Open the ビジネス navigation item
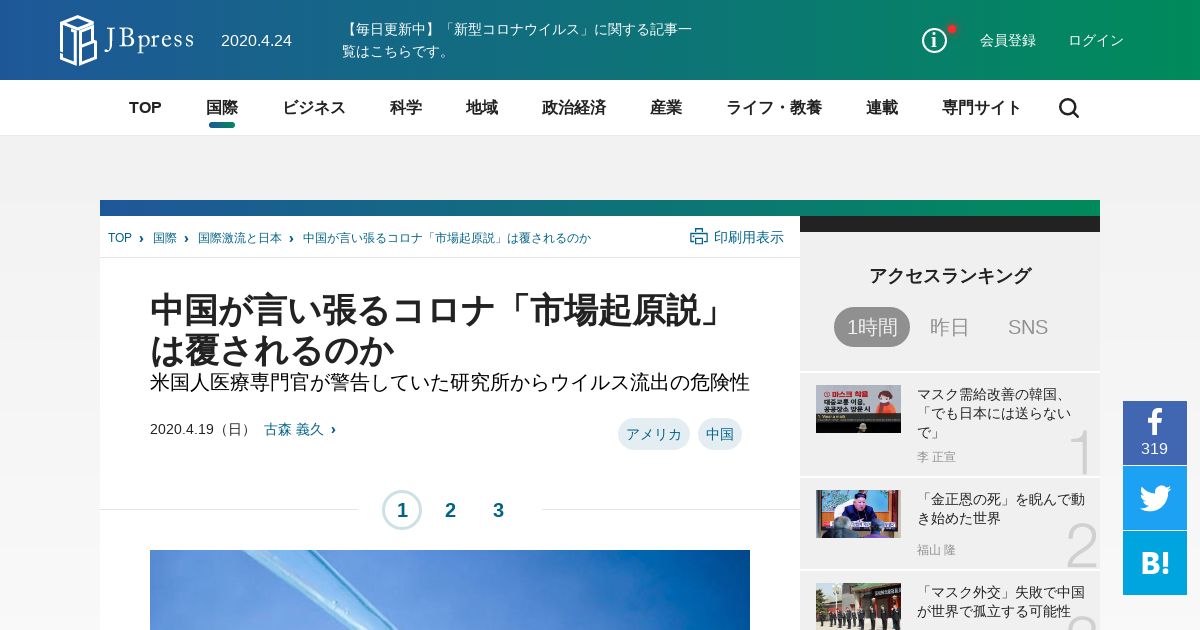1200x630 pixels. 314,108
